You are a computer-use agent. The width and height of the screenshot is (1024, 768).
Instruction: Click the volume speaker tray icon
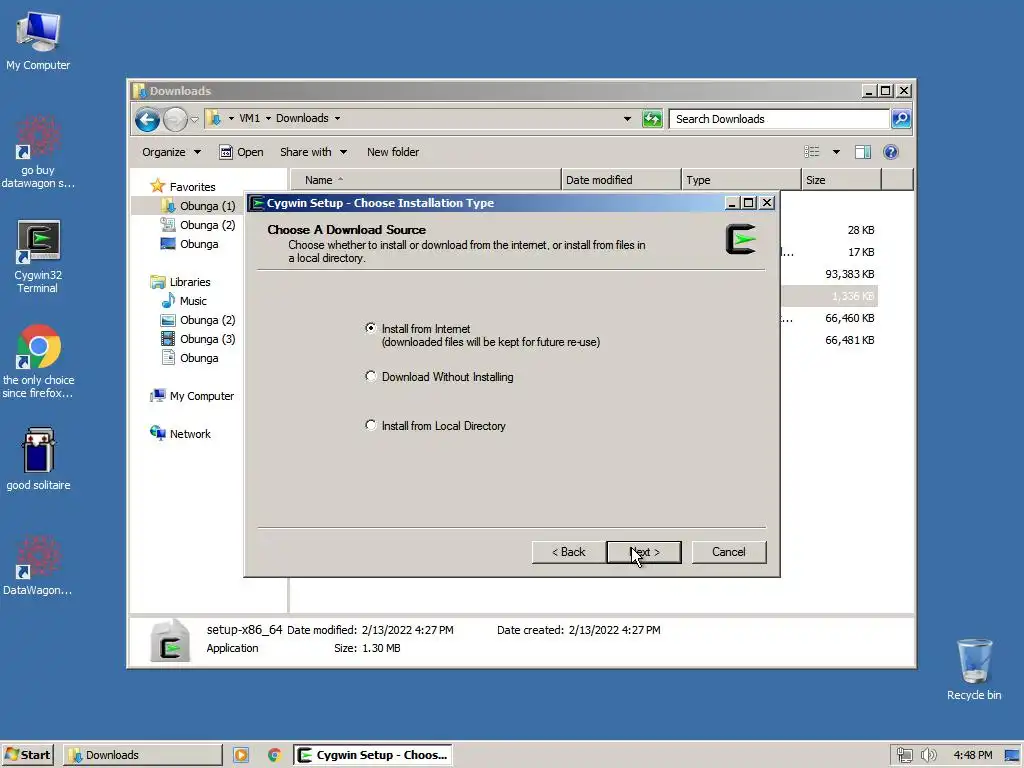coord(928,755)
